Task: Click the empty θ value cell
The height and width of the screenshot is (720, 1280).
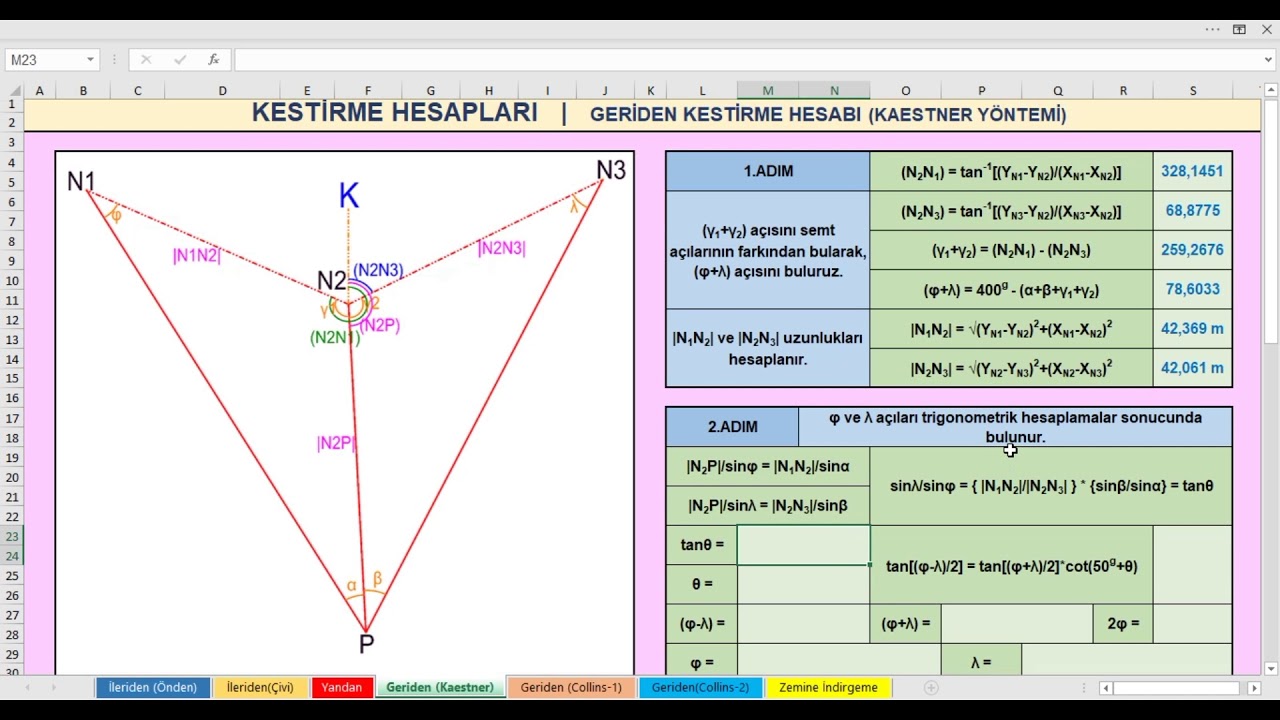Action: (803, 584)
